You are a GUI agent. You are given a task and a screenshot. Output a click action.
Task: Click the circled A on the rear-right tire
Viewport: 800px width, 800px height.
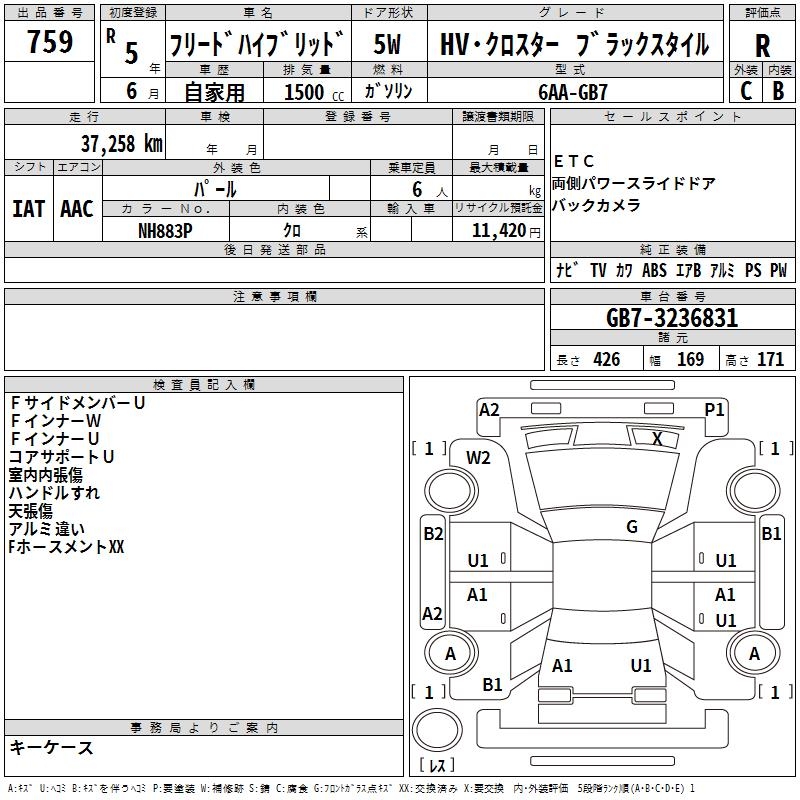coord(755,653)
